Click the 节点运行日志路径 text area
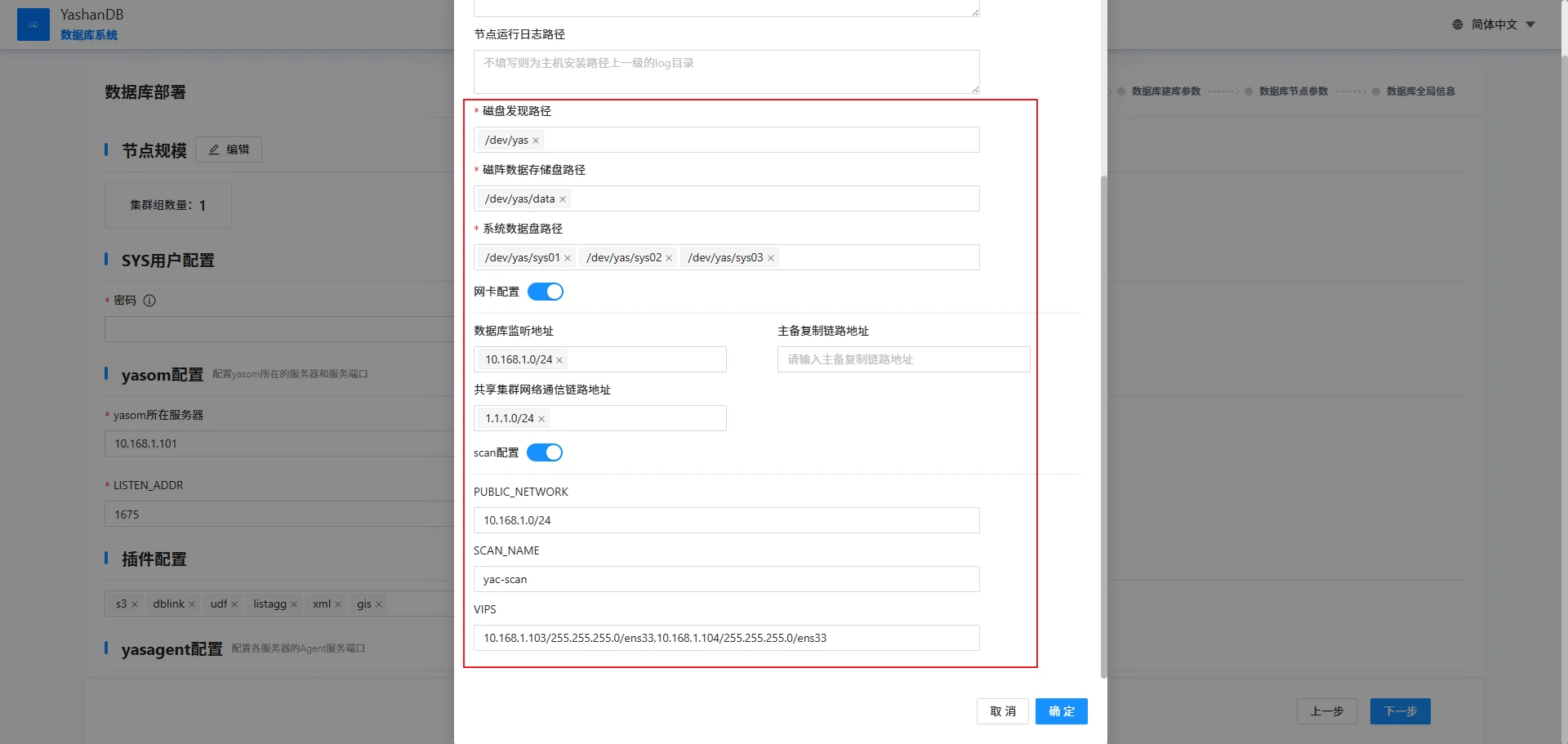 (726, 71)
